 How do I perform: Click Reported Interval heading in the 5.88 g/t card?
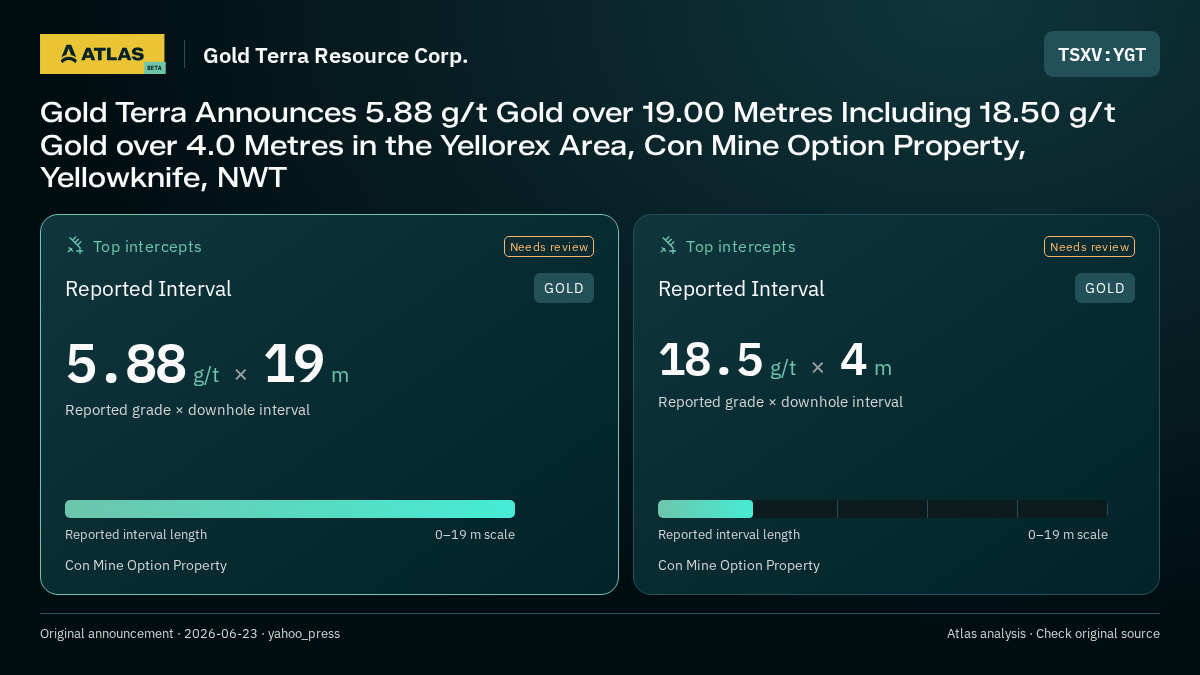point(148,289)
